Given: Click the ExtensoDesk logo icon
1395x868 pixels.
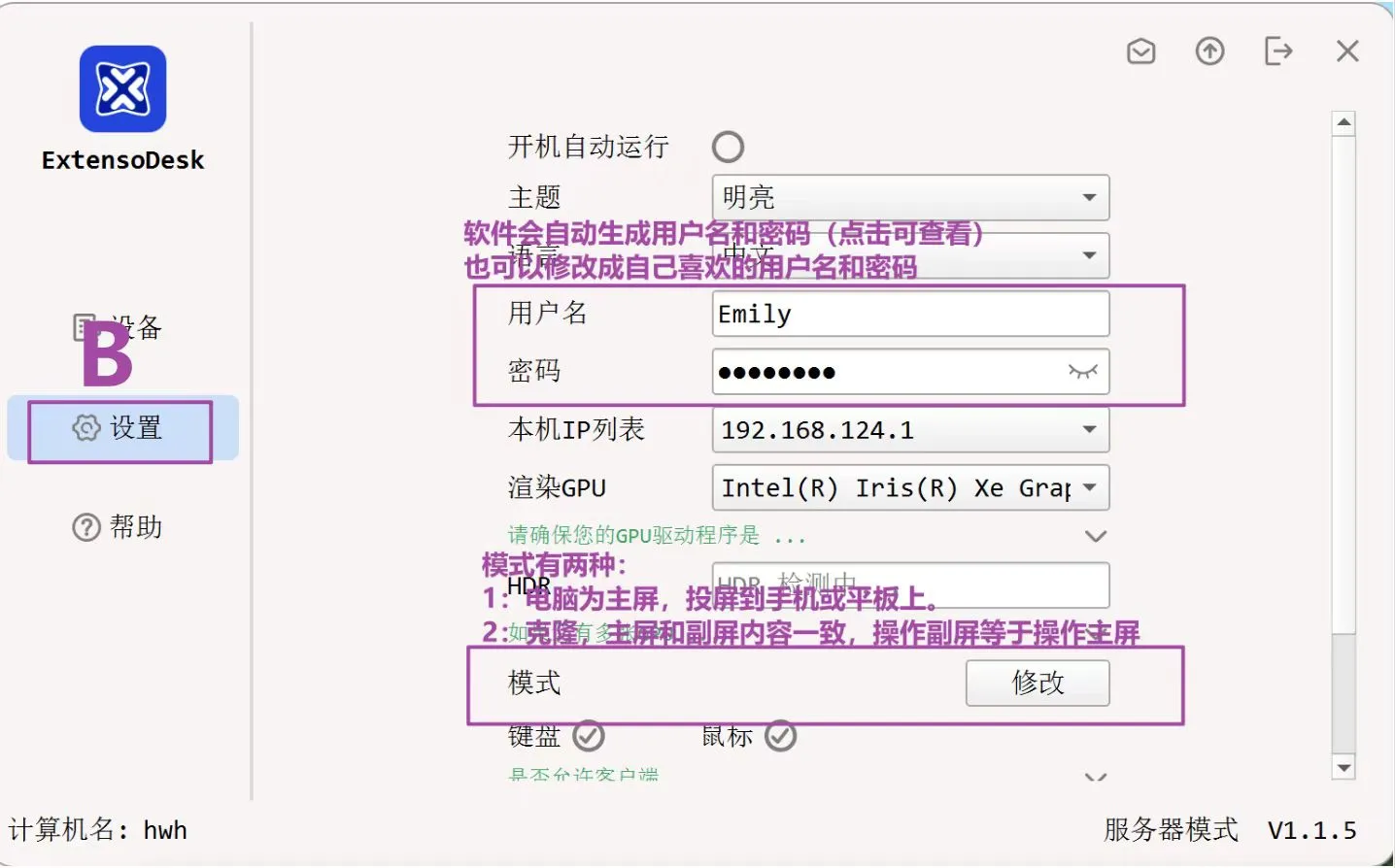Looking at the screenshot, I should pos(122,90).
